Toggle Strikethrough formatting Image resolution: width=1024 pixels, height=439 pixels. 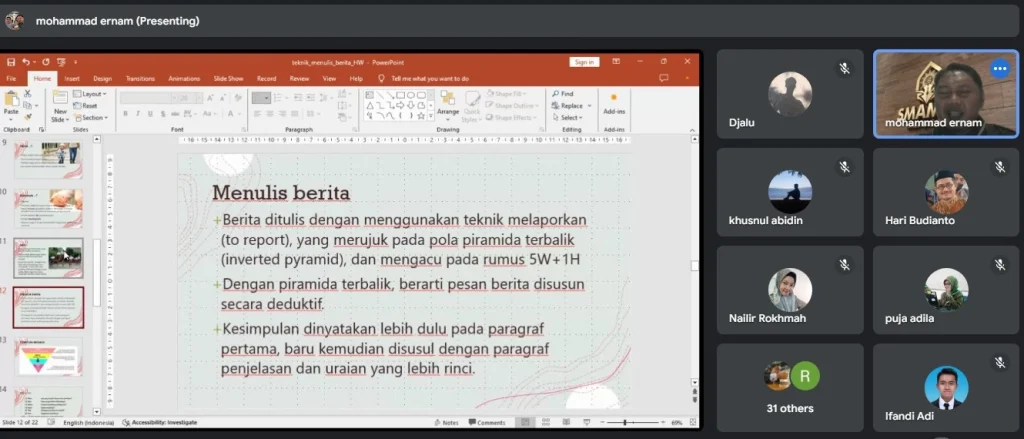(x=176, y=114)
